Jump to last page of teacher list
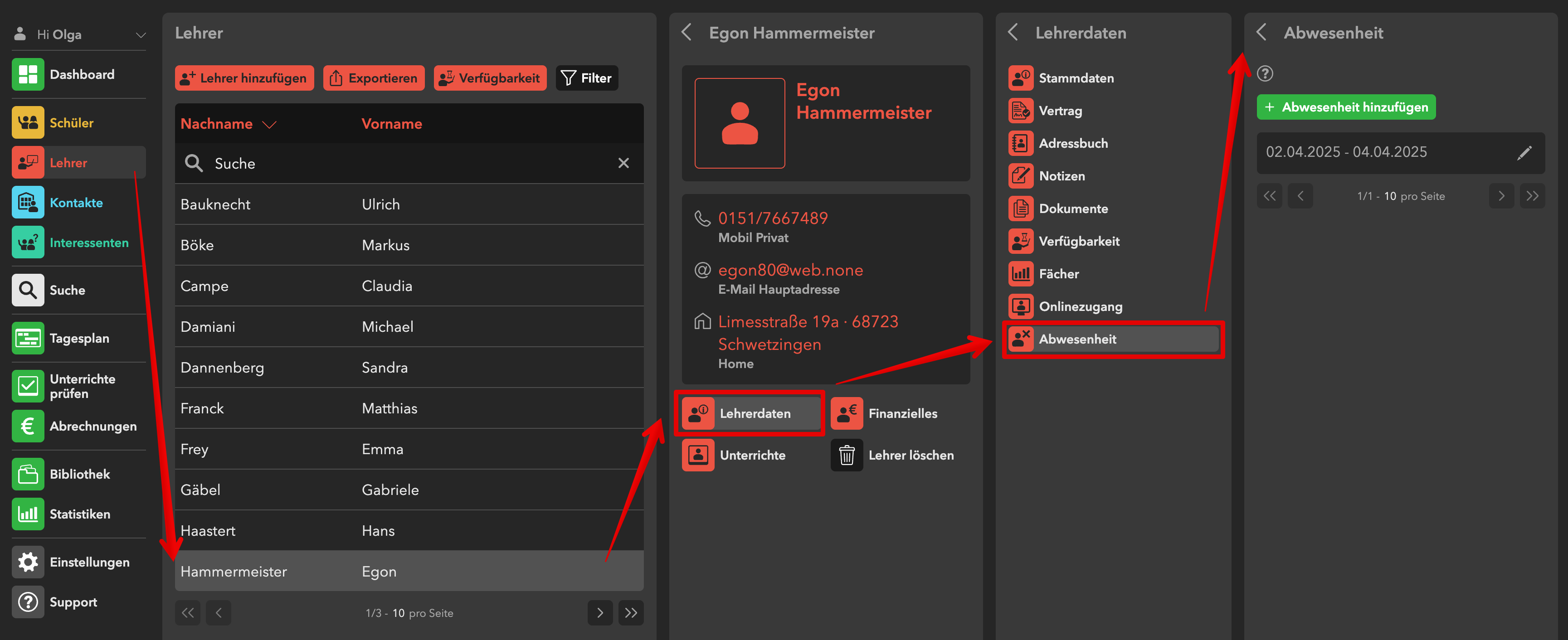This screenshot has height=640, width=1568. [x=631, y=613]
